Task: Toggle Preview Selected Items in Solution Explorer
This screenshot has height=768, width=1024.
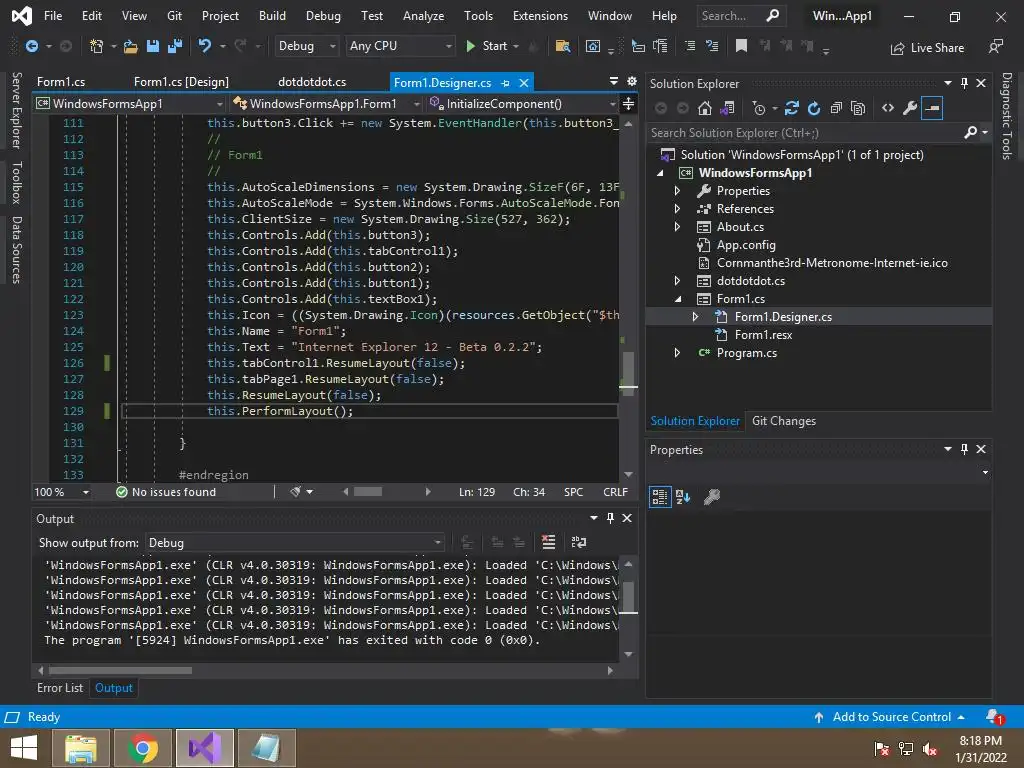Action: tap(932, 108)
